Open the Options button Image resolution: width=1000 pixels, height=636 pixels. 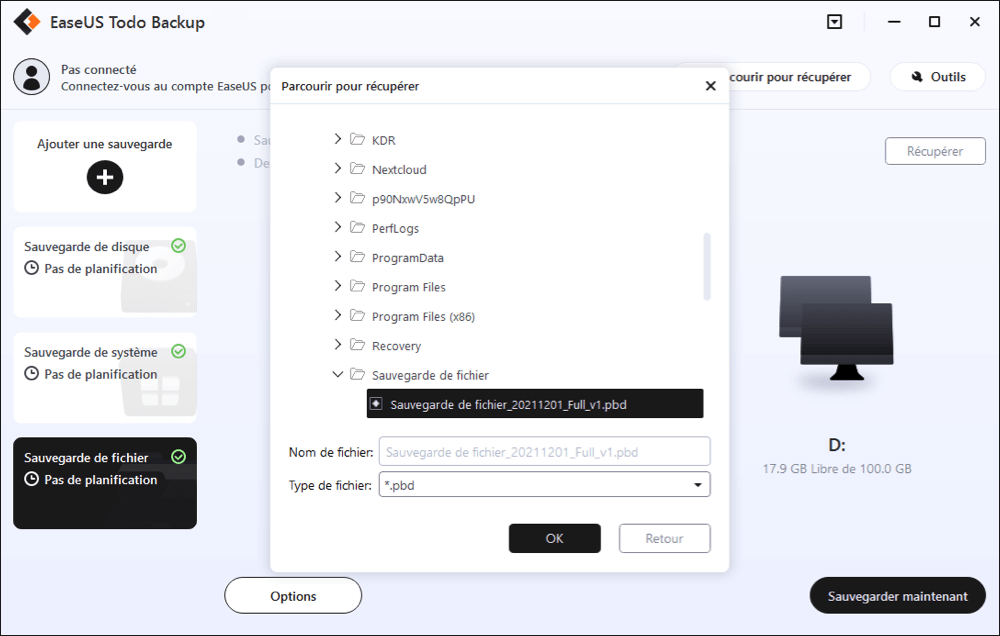coord(293,596)
